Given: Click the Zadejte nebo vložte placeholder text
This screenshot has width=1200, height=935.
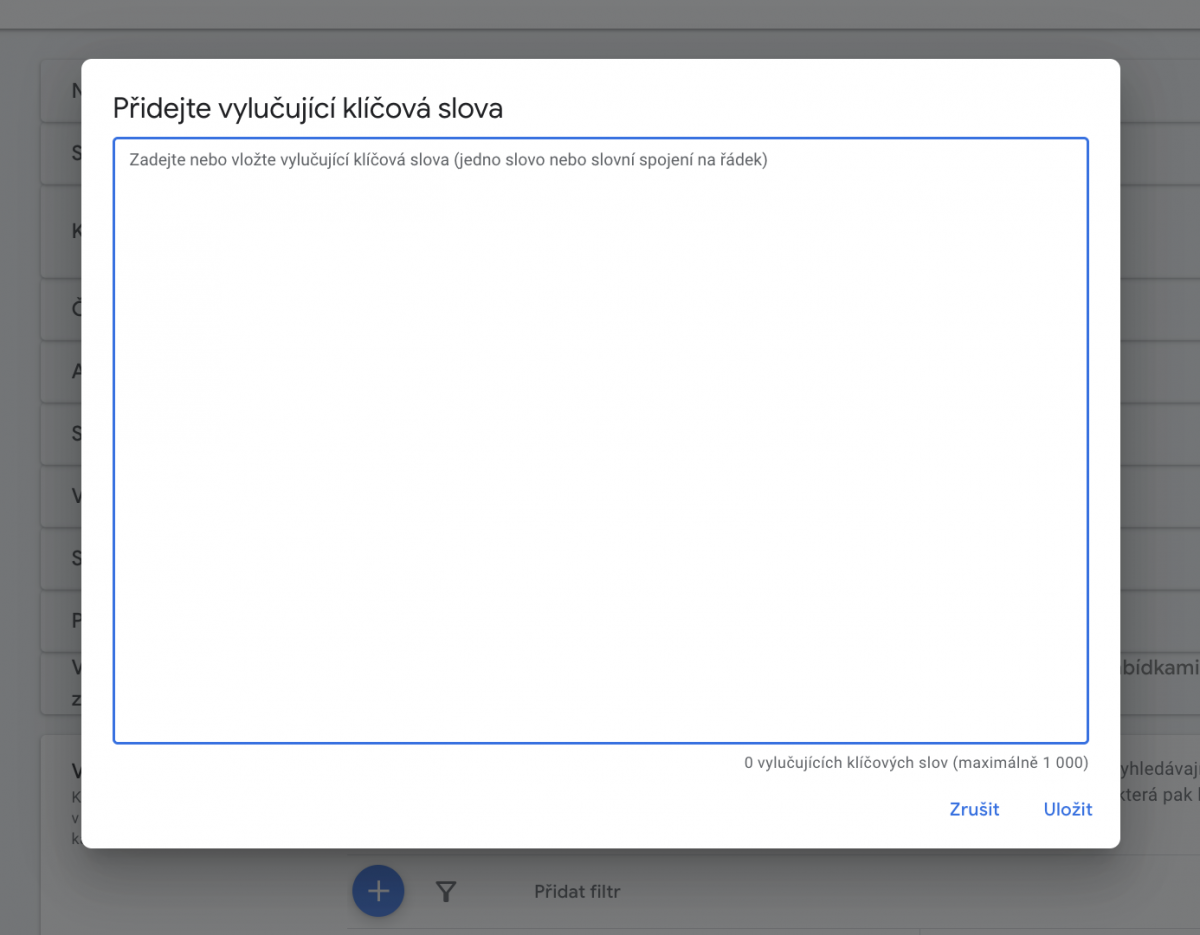Looking at the screenshot, I should (448, 160).
